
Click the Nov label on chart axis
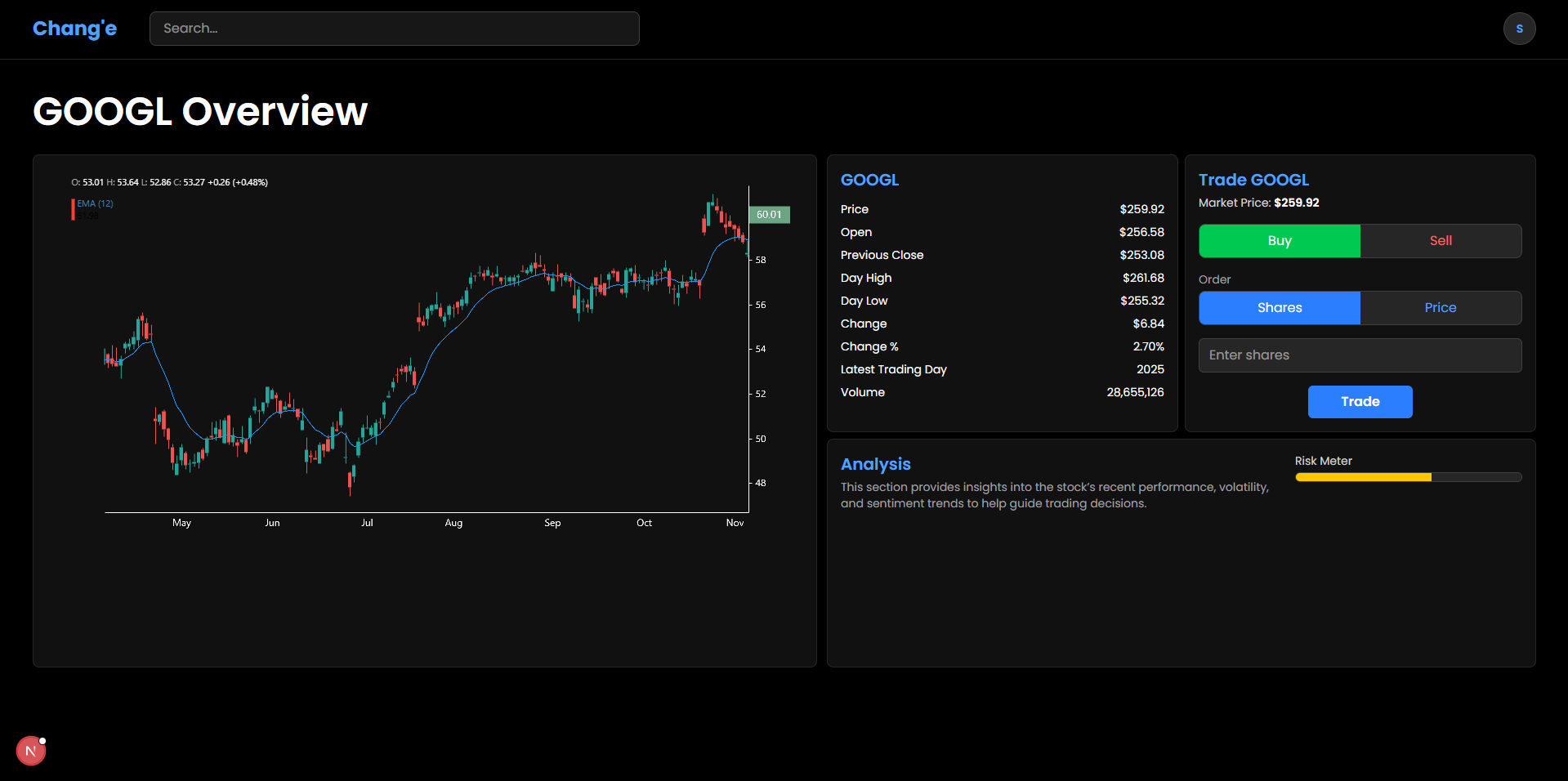point(735,523)
